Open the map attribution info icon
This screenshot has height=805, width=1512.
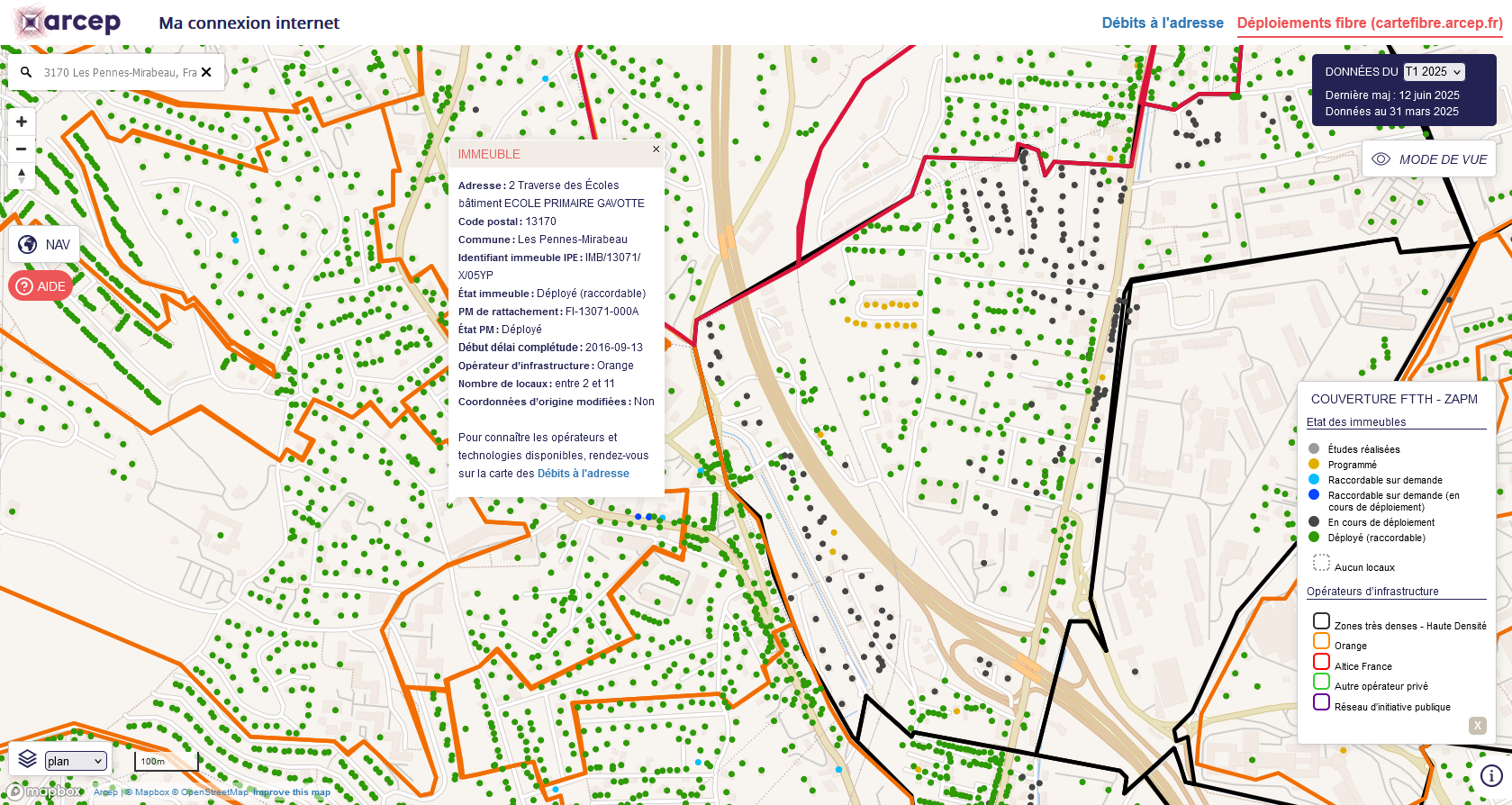coord(1491,775)
